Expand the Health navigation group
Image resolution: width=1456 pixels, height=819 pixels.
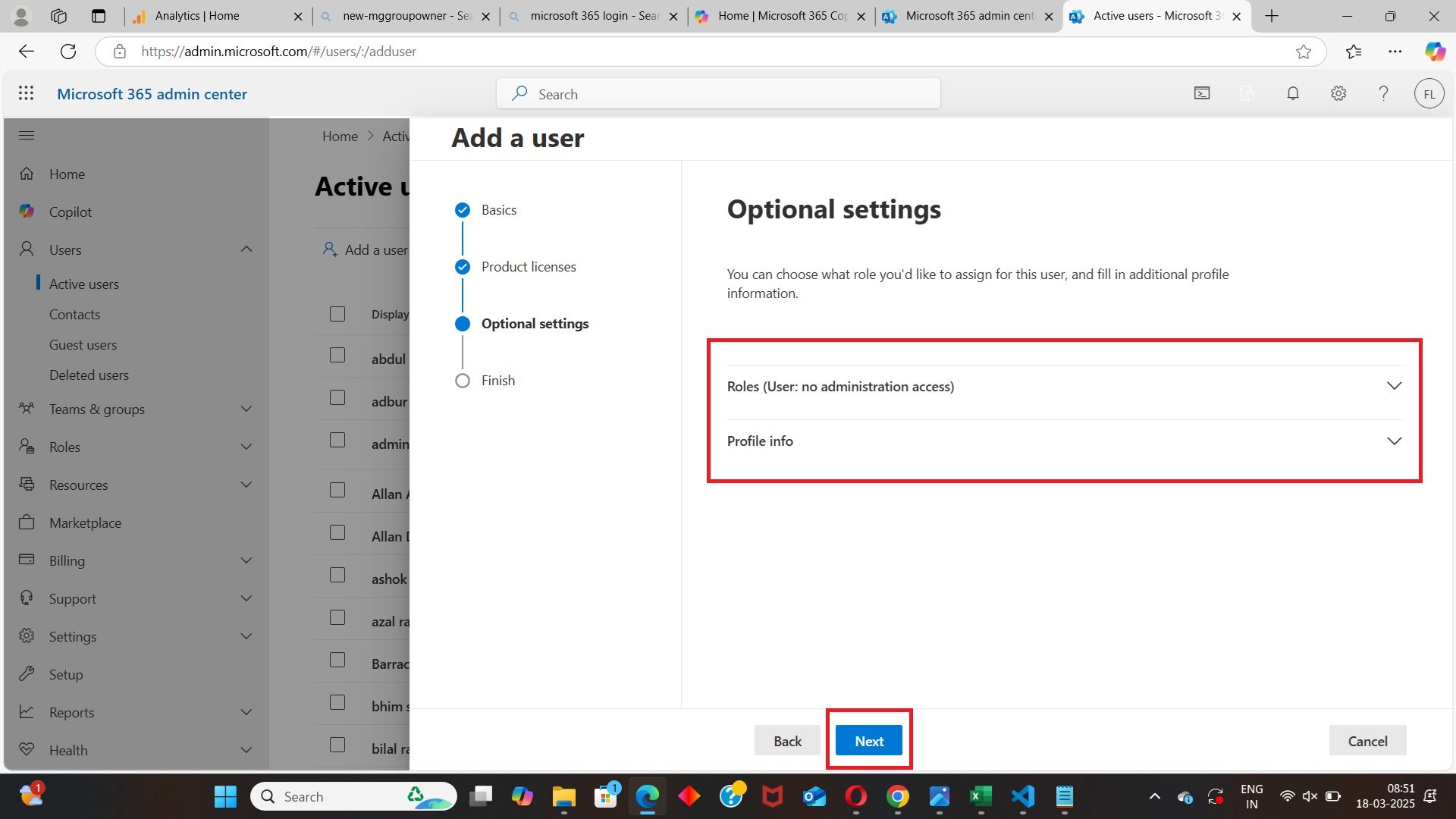point(246,750)
